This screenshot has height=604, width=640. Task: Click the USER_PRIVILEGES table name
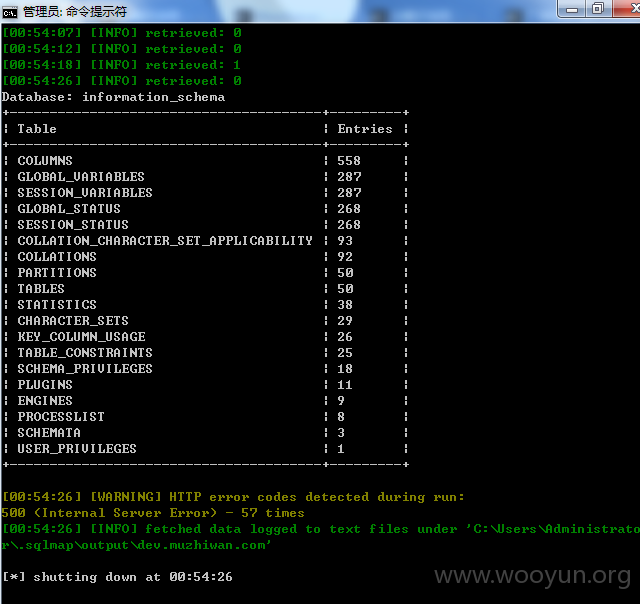point(77,449)
